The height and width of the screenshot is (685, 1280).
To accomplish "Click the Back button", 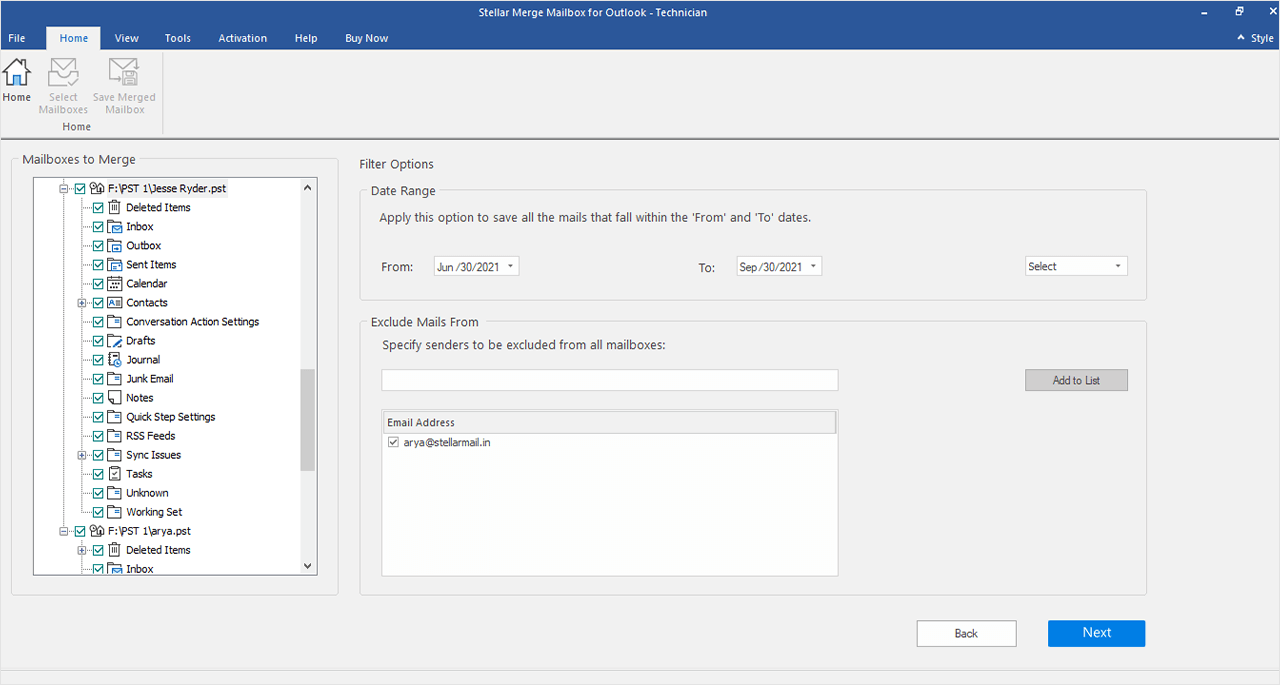I will tap(966, 633).
